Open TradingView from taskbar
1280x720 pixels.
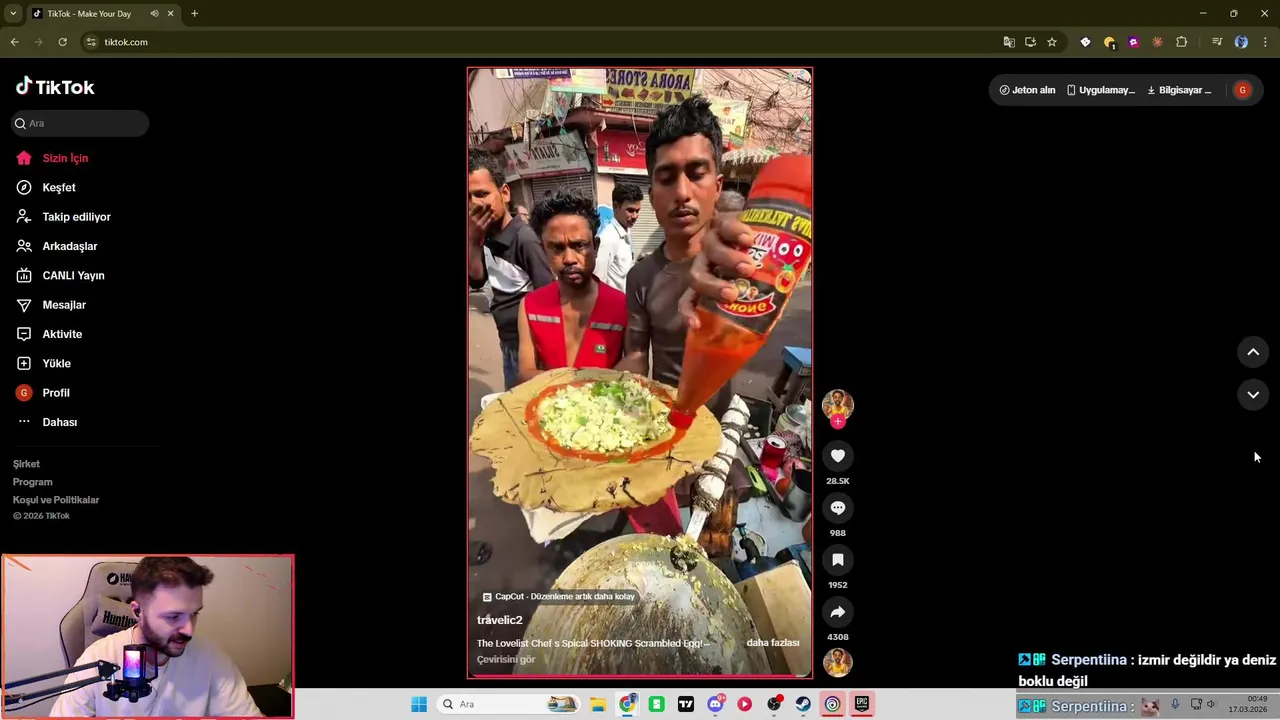[x=686, y=704]
